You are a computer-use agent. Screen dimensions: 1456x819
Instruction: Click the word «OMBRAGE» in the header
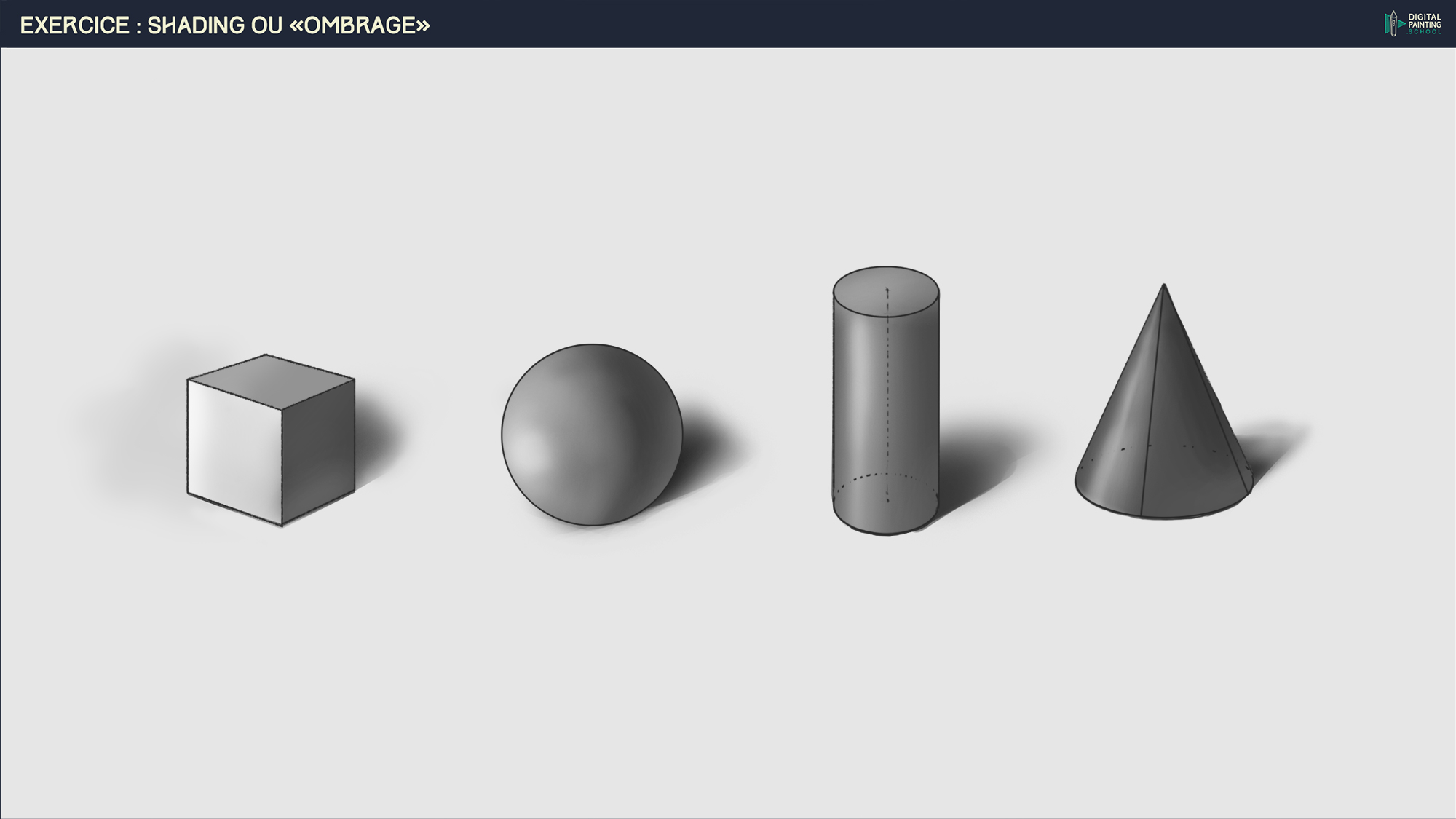pos(360,25)
